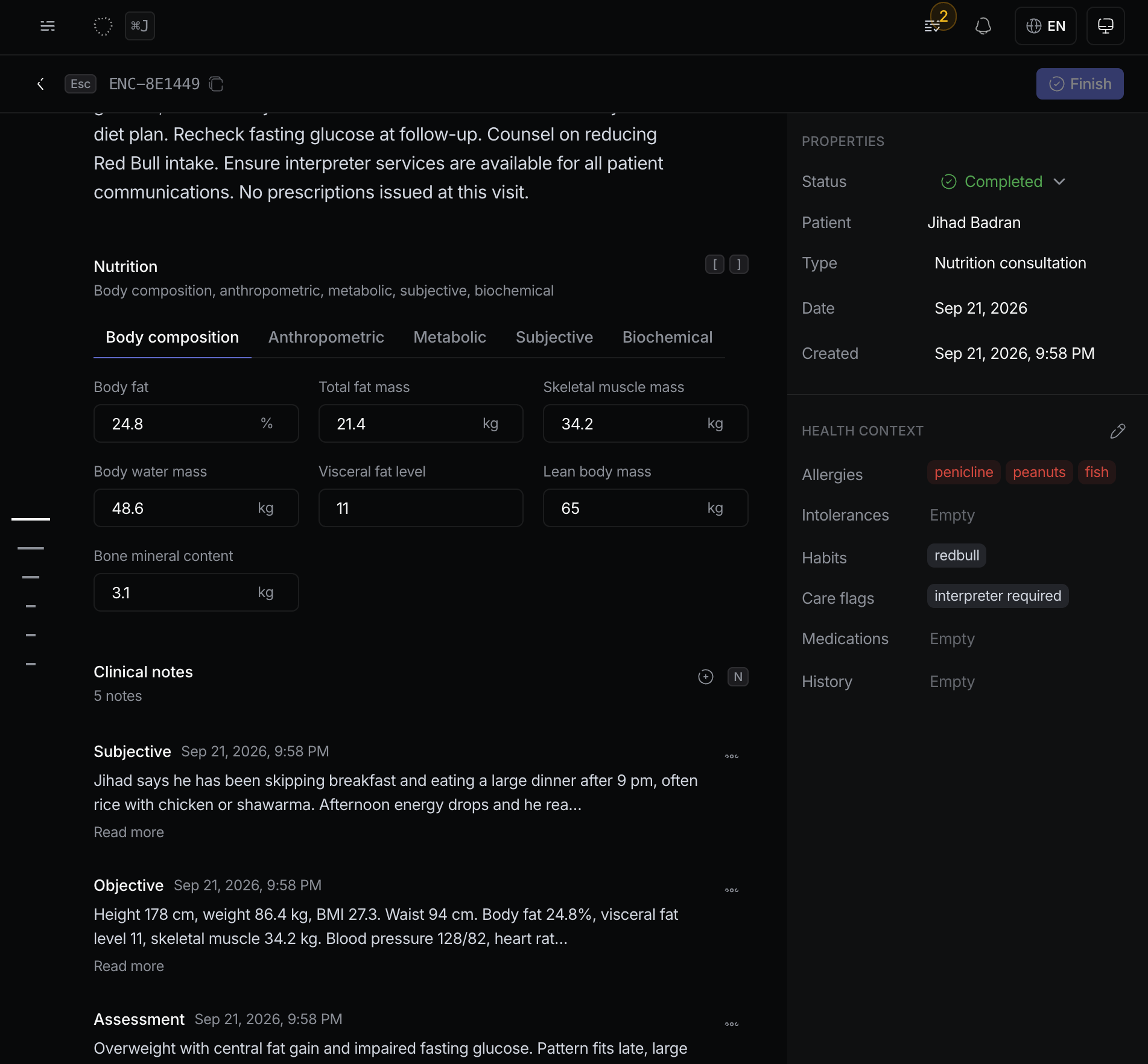1148x1064 pixels.
Task: Switch to the Anthropometric tab
Action: (x=326, y=337)
